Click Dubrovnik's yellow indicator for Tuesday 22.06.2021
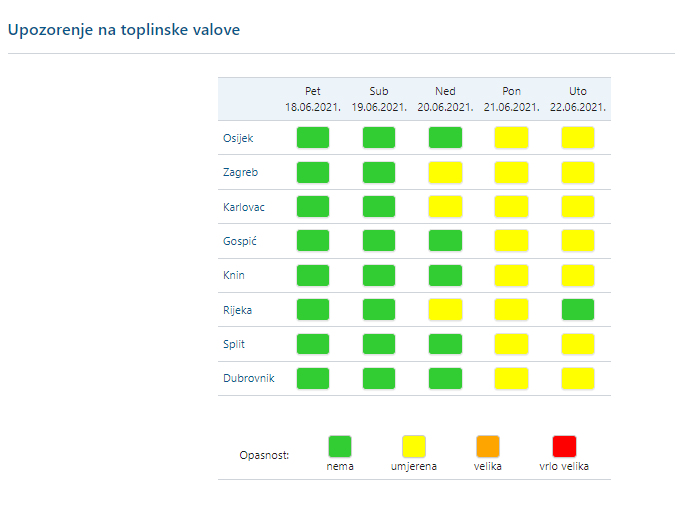 pos(577,378)
